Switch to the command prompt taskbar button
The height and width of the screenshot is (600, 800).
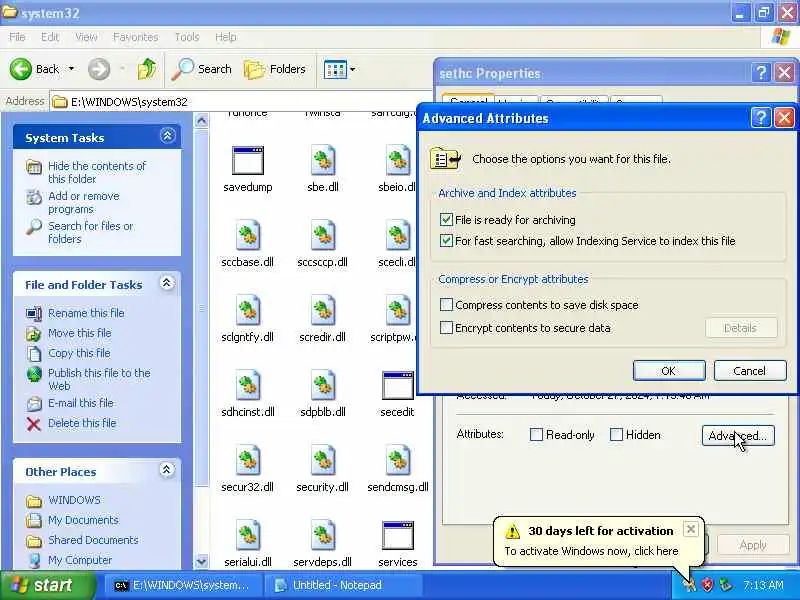(x=186, y=585)
